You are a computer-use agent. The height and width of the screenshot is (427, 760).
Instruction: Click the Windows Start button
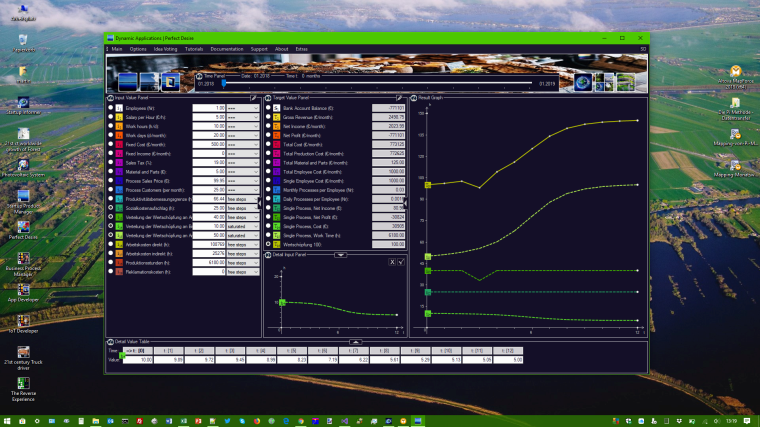point(7,421)
